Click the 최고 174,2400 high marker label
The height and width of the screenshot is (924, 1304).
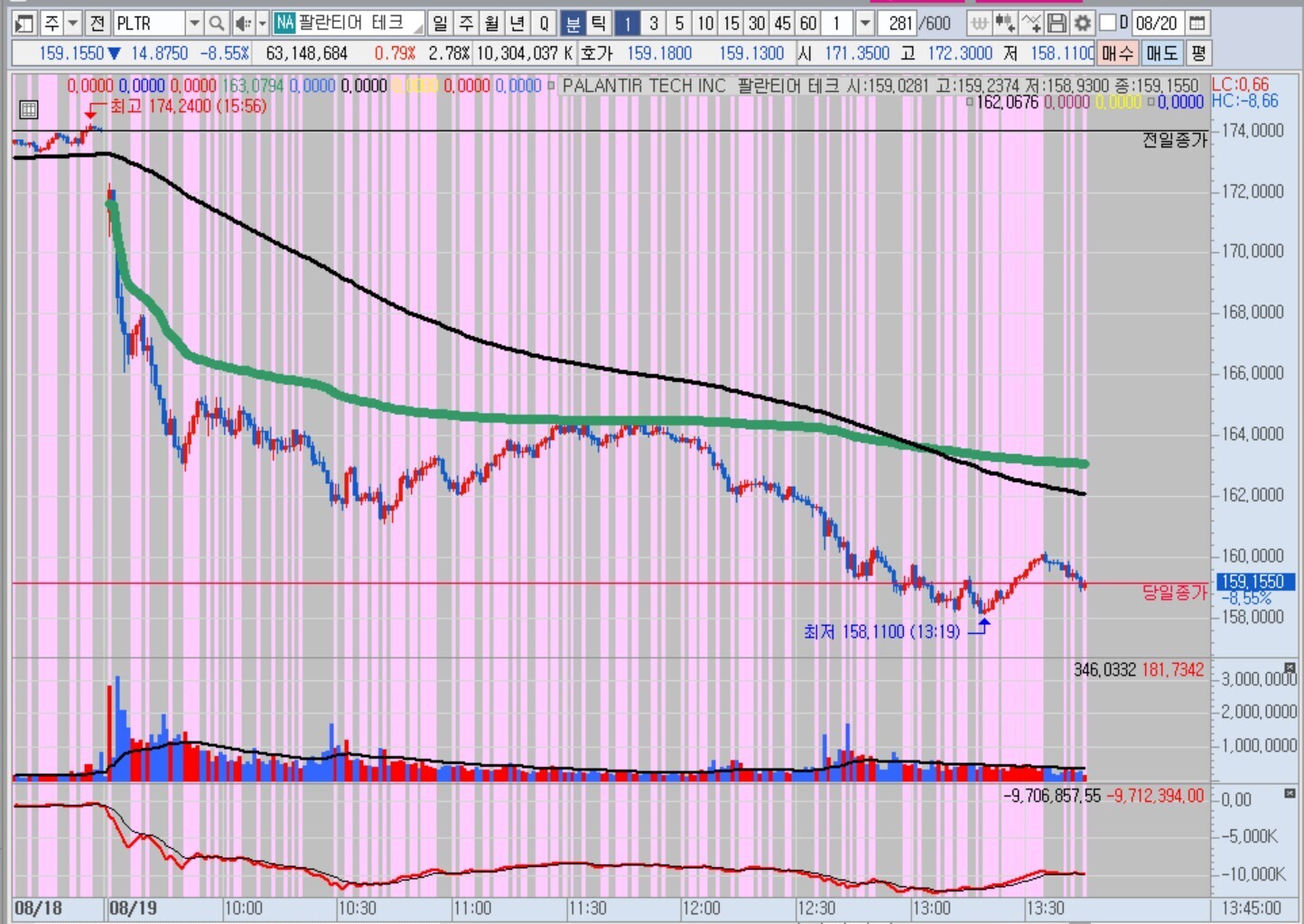(188, 107)
